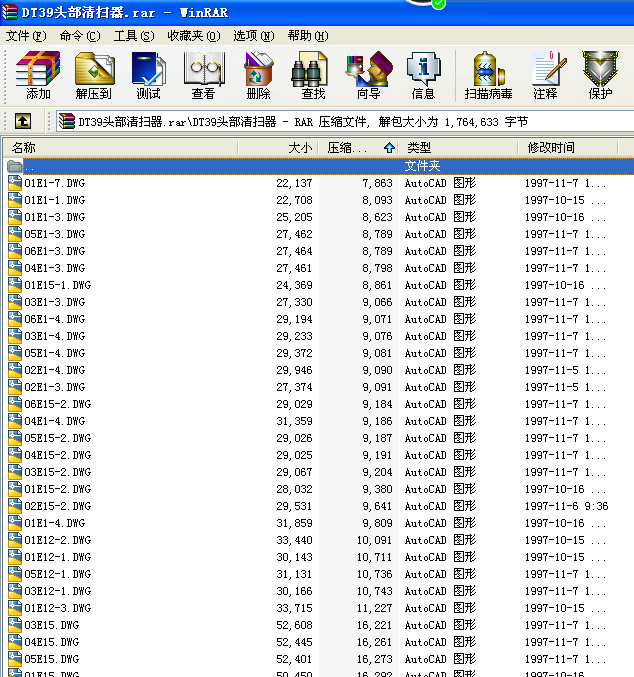Select the 01E1-7.DWG file icon
The height and width of the screenshot is (677, 634).
tap(15, 183)
